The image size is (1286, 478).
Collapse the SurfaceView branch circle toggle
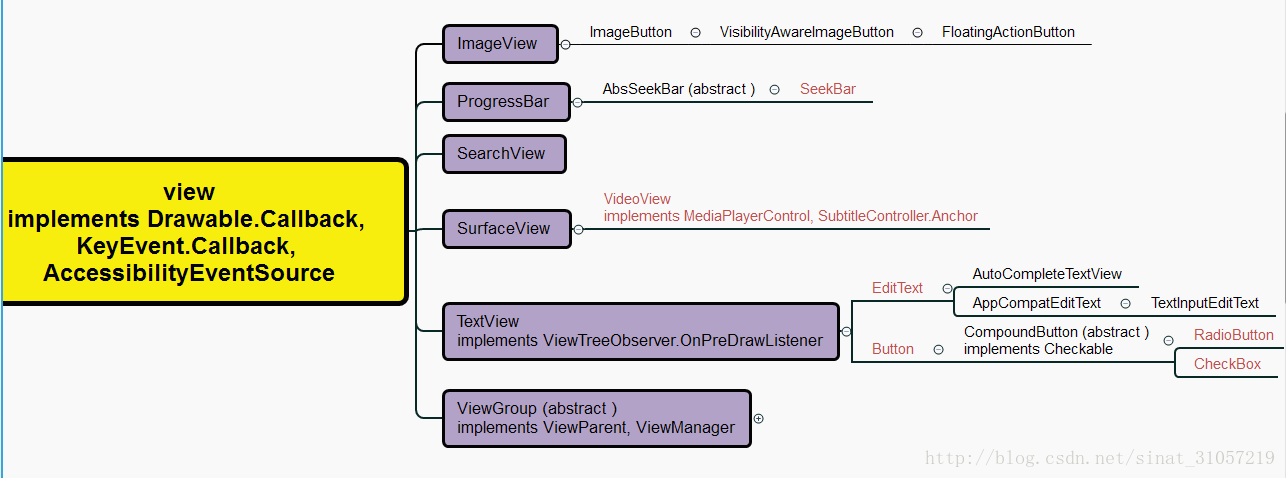pyautogui.click(x=577, y=229)
